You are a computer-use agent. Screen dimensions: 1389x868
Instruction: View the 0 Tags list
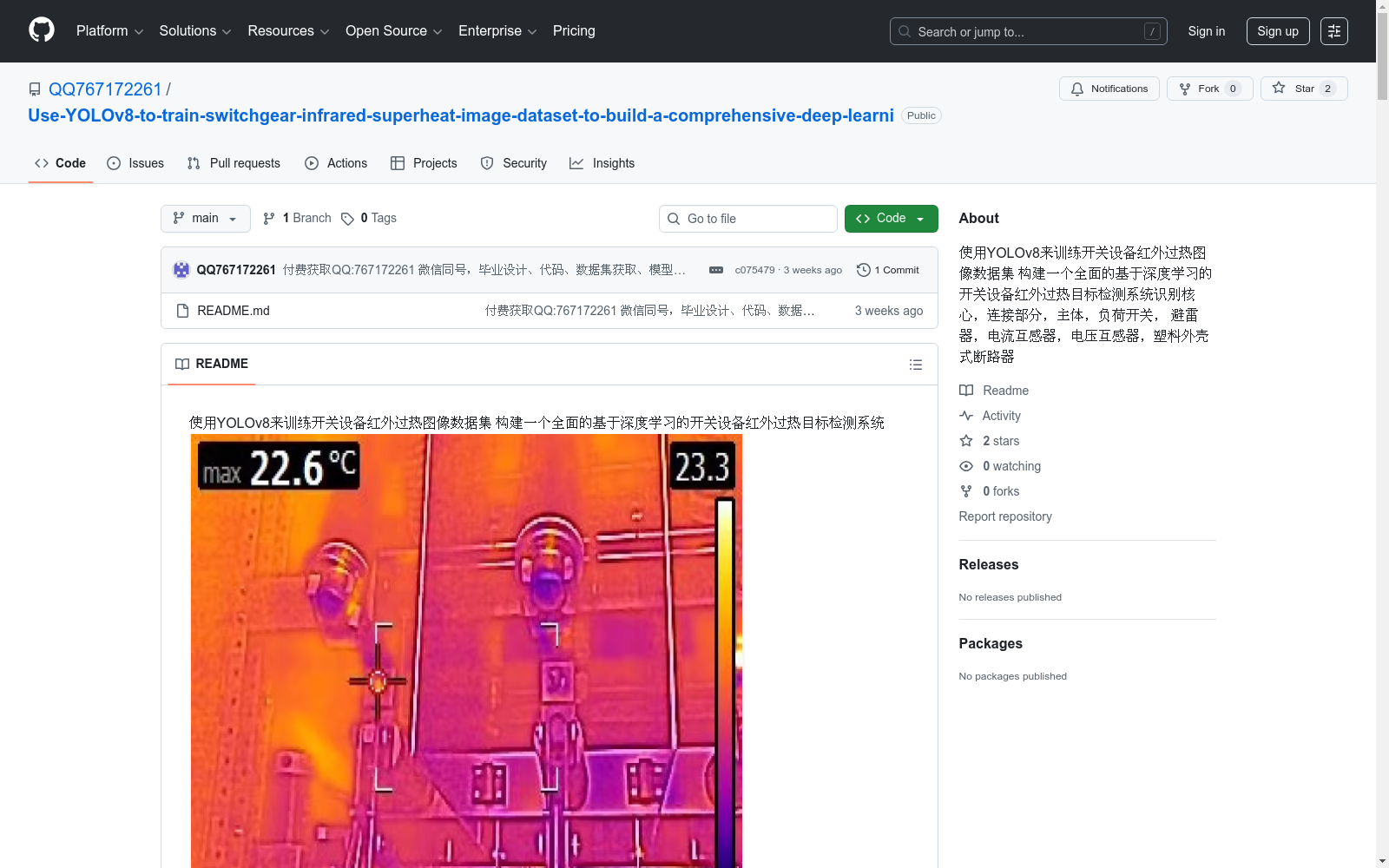tap(369, 219)
